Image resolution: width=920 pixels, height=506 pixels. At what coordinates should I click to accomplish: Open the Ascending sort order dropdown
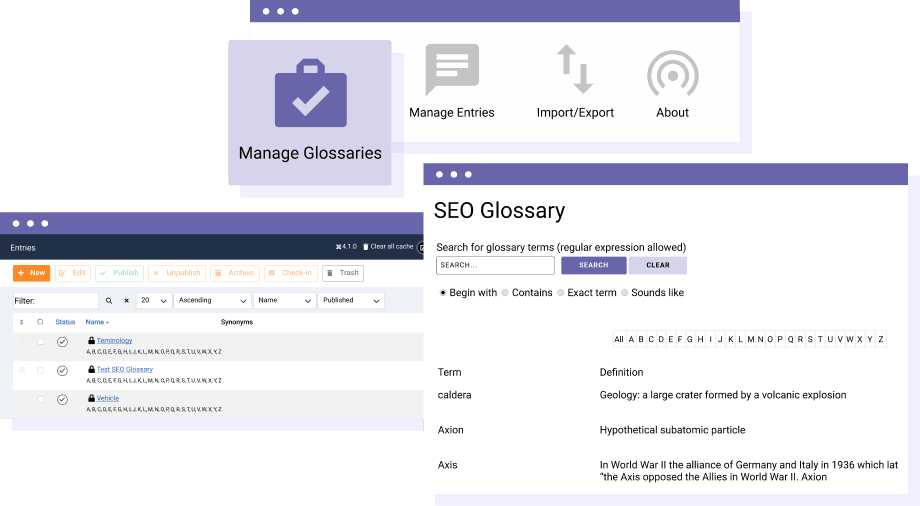[212, 300]
